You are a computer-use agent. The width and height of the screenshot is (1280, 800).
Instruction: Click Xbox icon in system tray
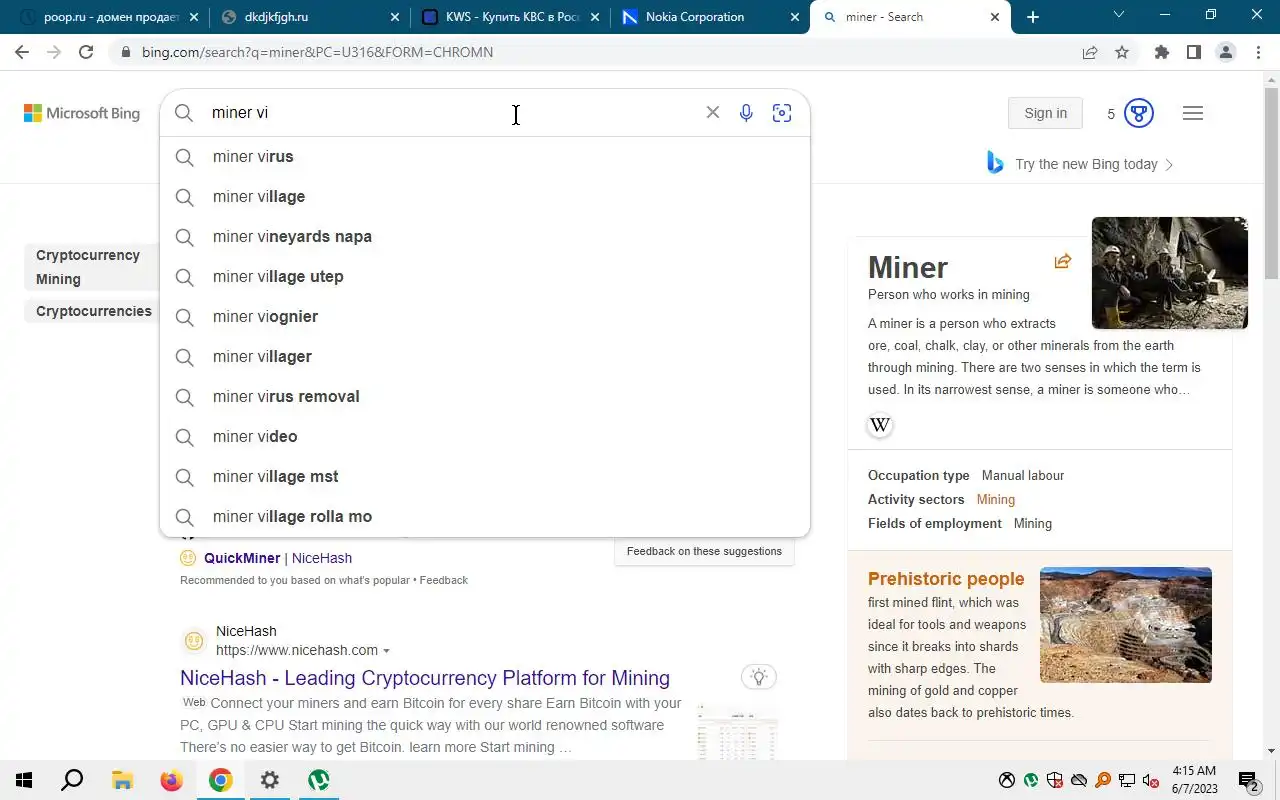pyautogui.click(x=1007, y=780)
